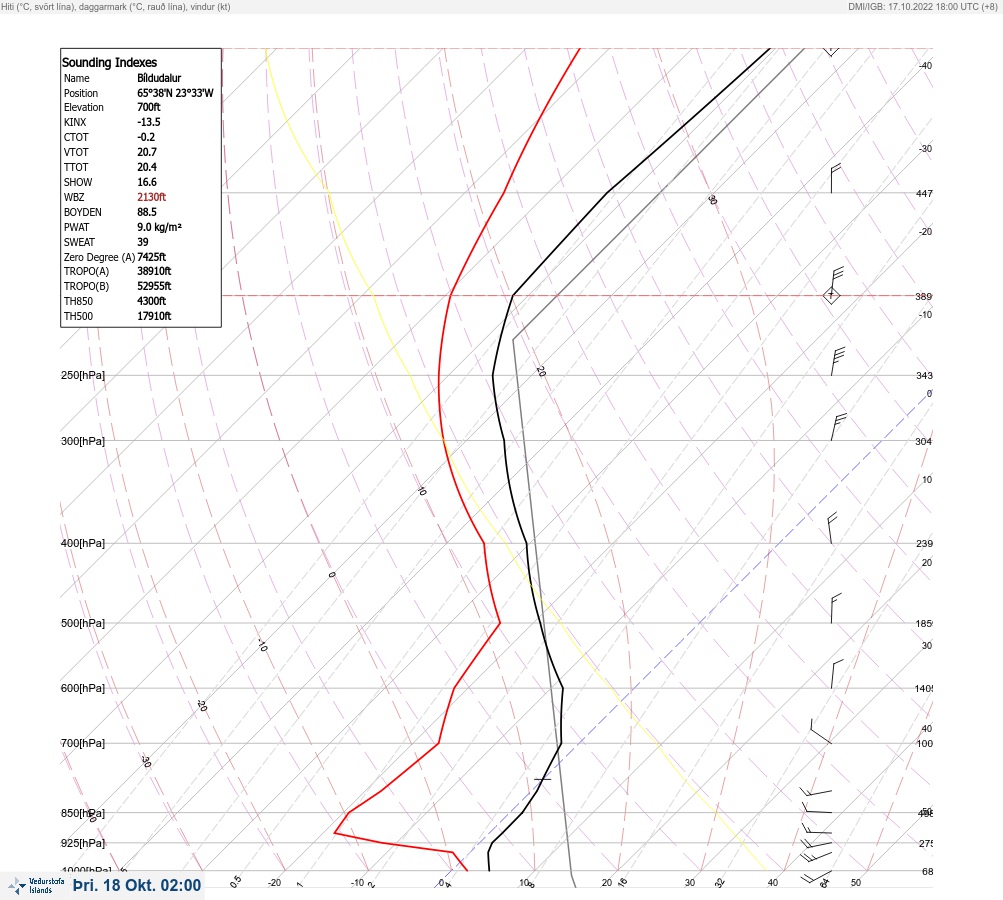Select VTOT value '20.7'

click(147, 152)
